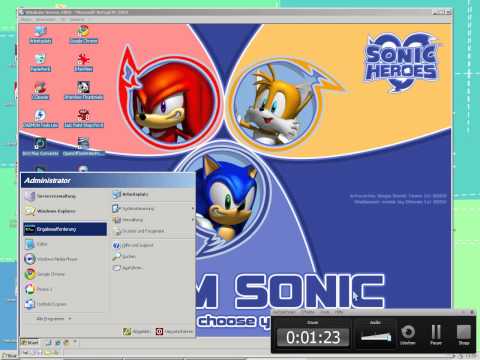Click the Herunterfahren shutdown button
The width and height of the screenshot is (480, 360).
174,332
